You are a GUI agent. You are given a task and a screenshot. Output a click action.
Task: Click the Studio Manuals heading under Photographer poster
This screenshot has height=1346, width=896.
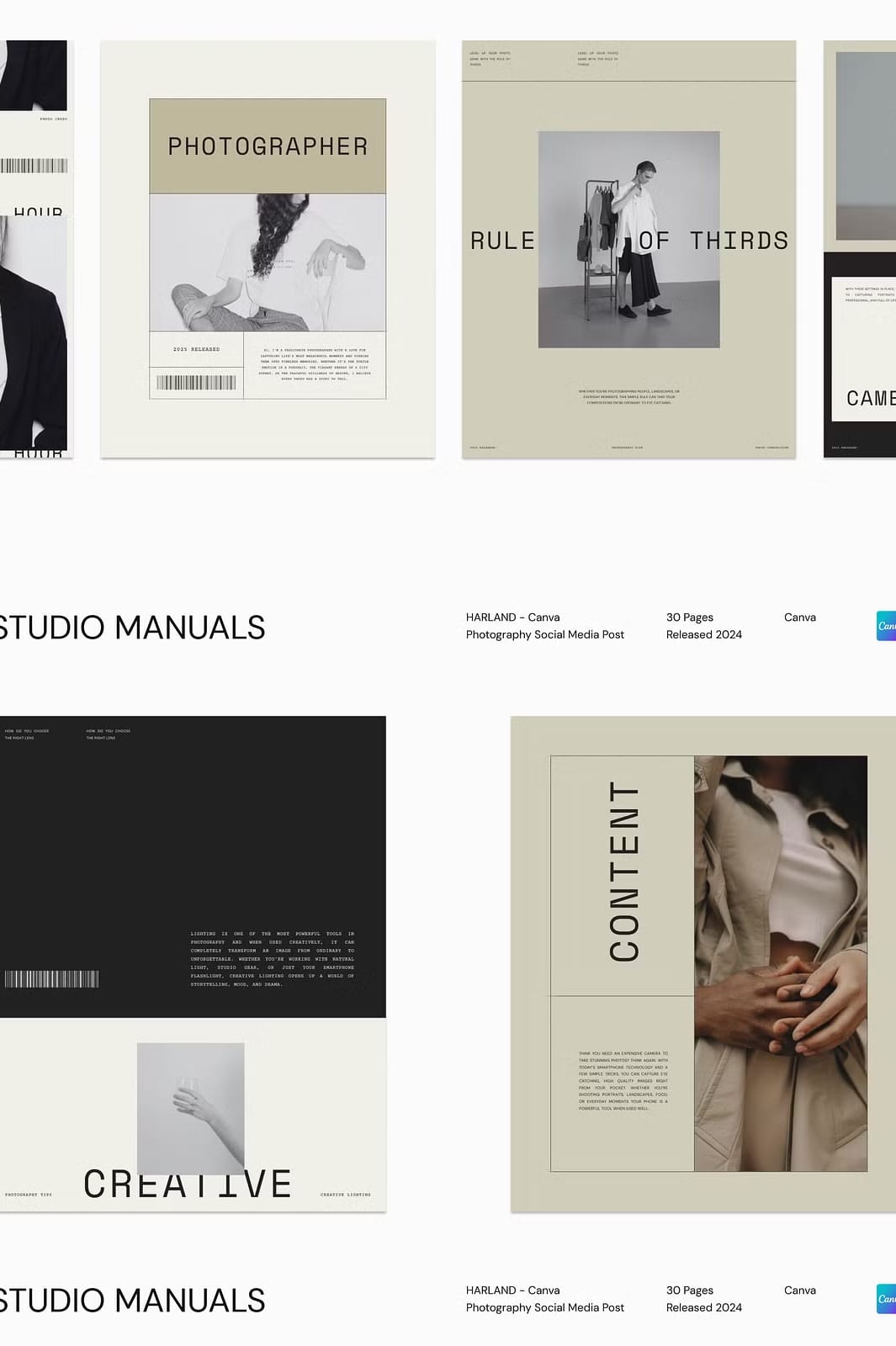click(132, 628)
